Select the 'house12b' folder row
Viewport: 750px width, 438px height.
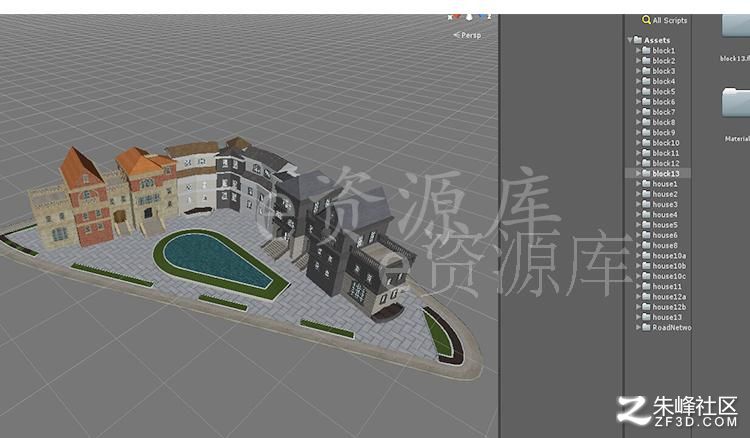658,307
